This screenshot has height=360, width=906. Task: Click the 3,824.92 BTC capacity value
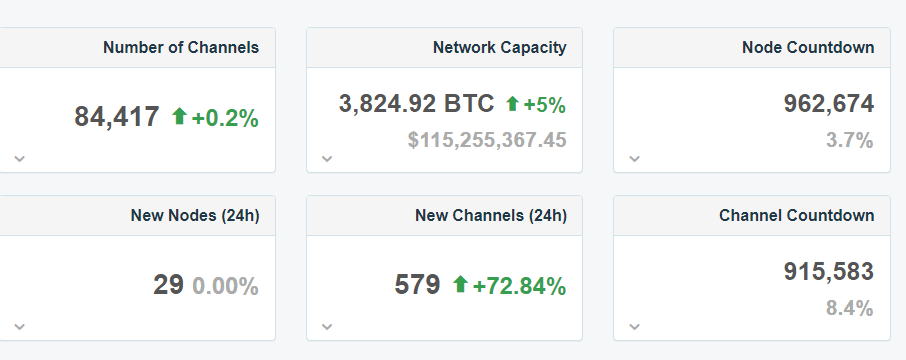(x=417, y=103)
